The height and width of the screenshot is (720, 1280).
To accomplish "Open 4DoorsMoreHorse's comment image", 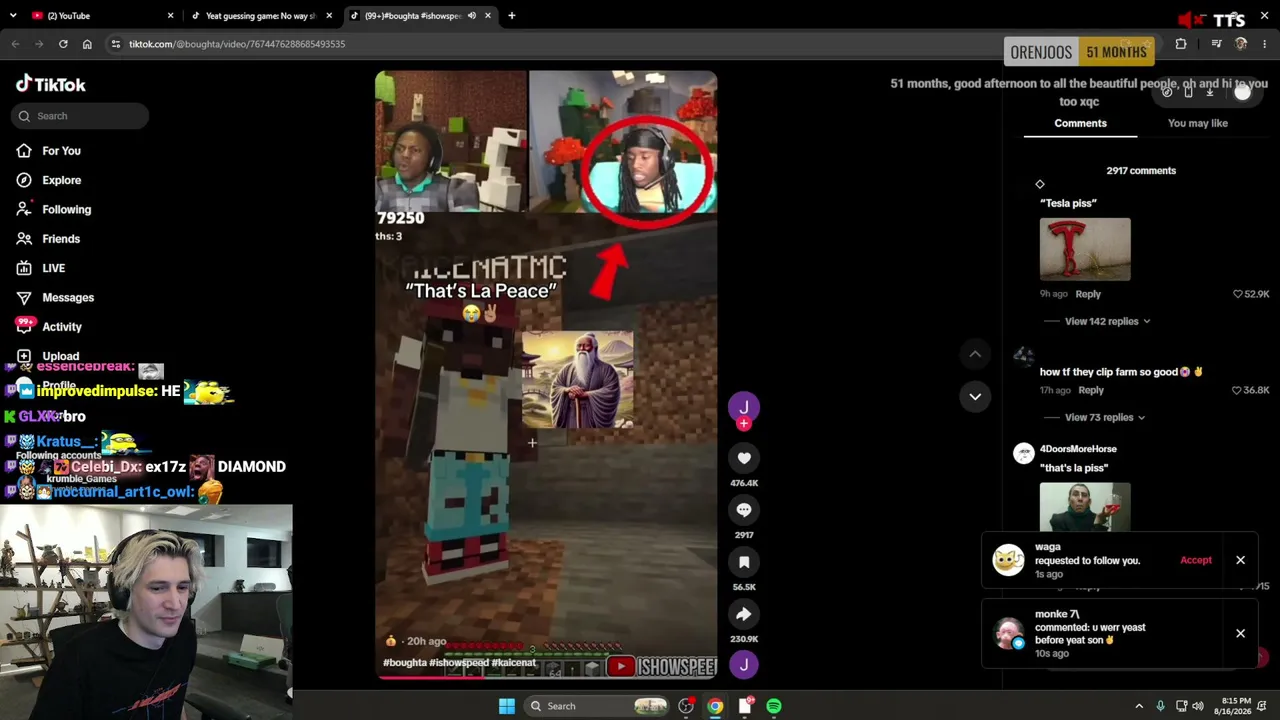I will (x=1085, y=507).
